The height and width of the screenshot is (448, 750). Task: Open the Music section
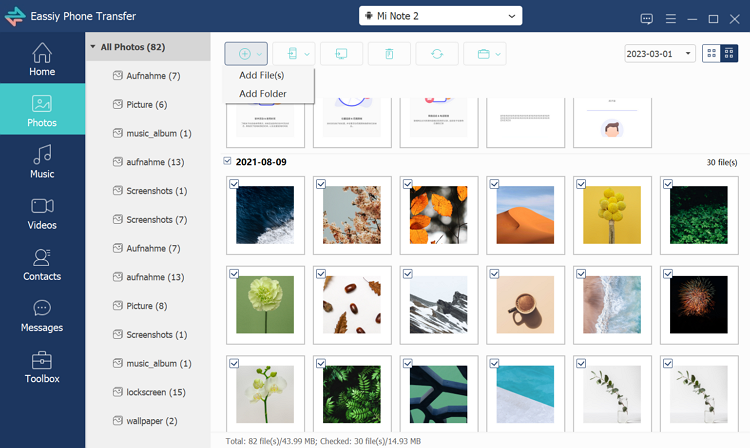click(x=42, y=162)
